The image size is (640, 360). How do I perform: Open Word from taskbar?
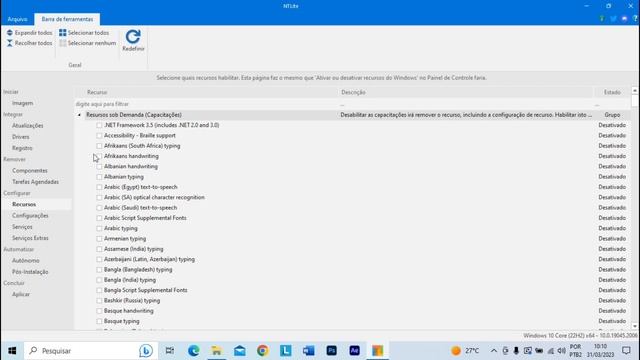(309, 351)
